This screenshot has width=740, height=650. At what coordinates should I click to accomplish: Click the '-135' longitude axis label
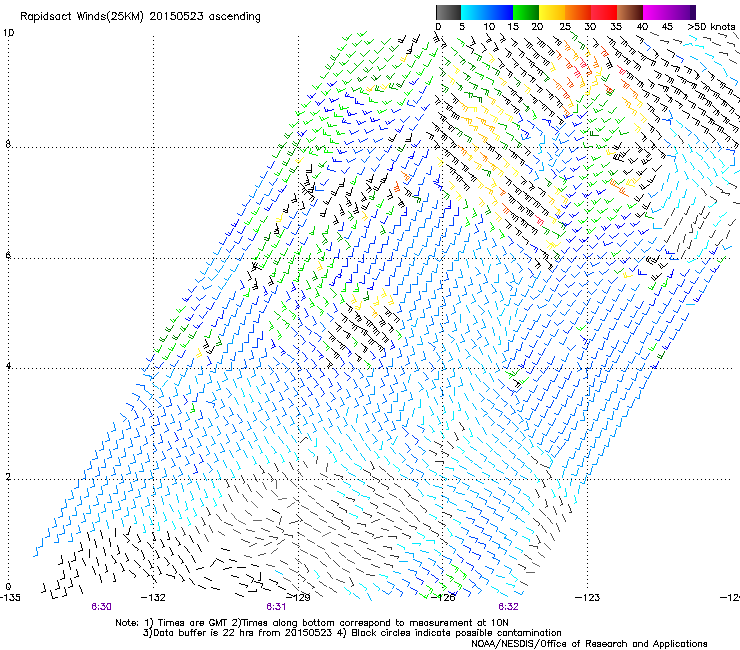tap(10, 598)
